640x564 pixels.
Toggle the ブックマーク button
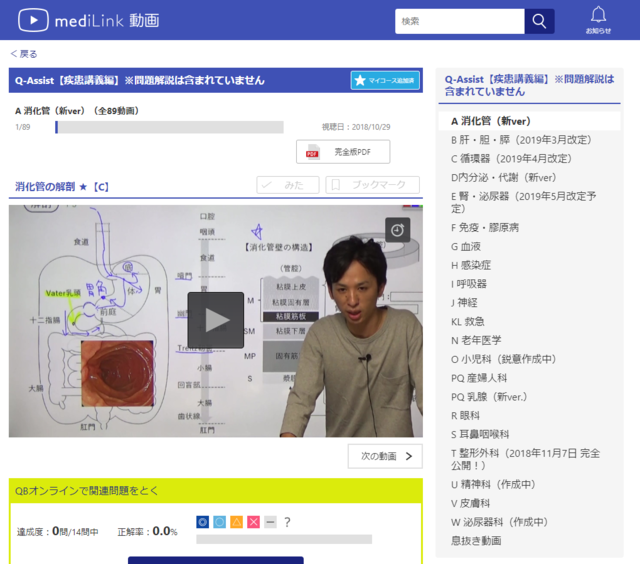pos(372,185)
